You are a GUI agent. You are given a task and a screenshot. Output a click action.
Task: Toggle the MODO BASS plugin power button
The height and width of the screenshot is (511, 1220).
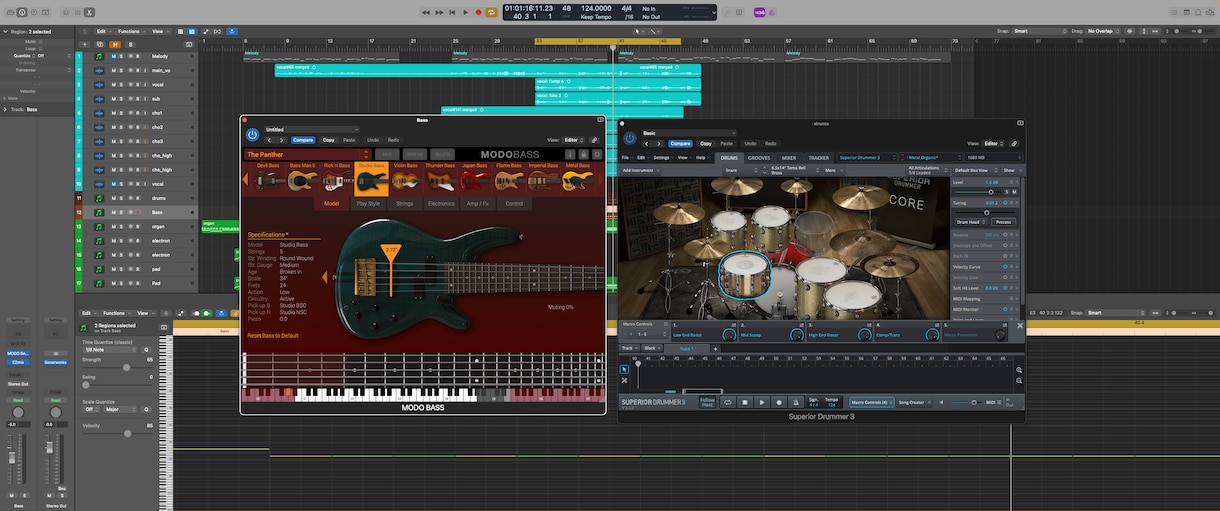pos(252,134)
